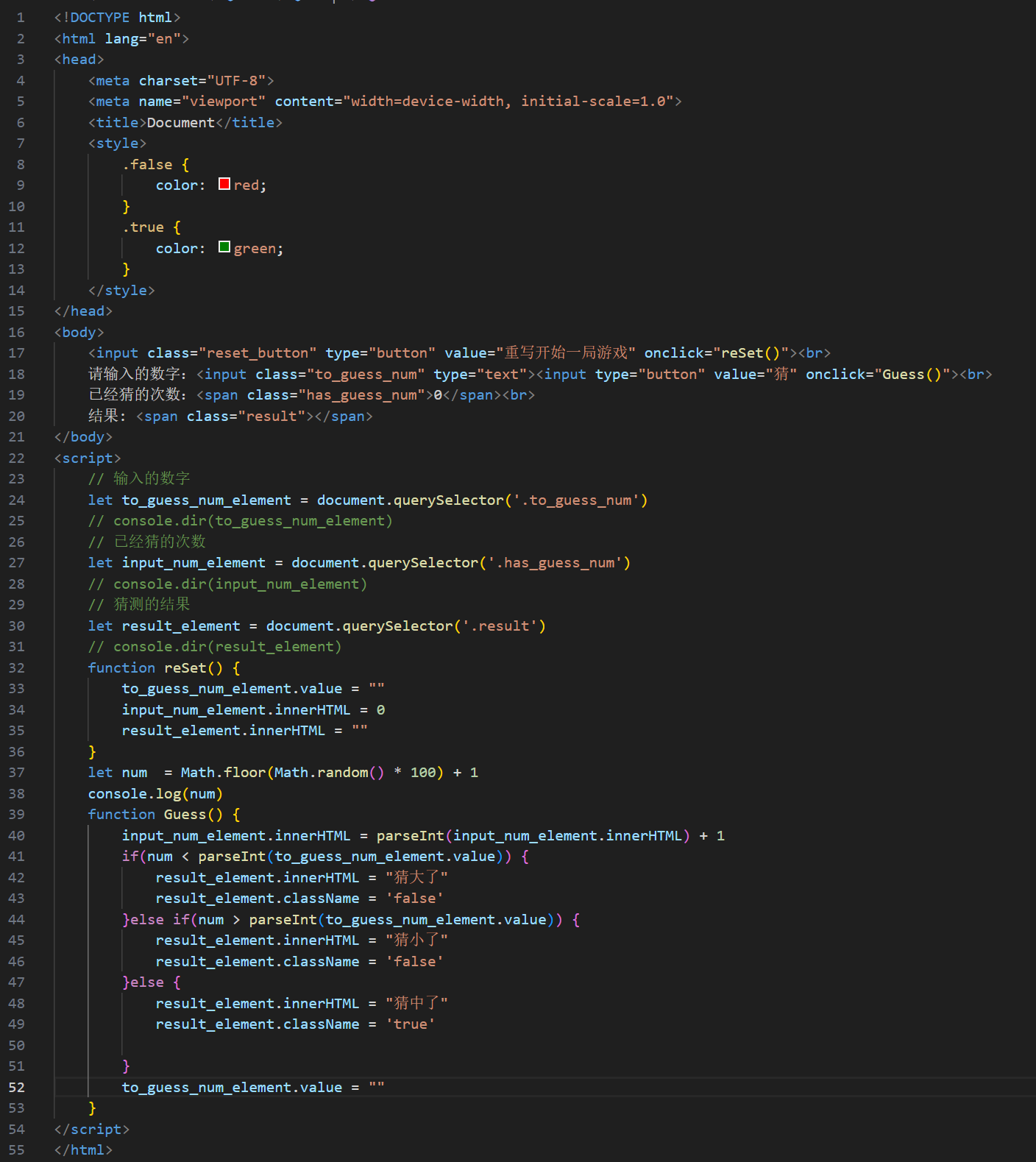Click the opening style tag on line 7
Viewport: 1036px width, 1162px height.
118,143
